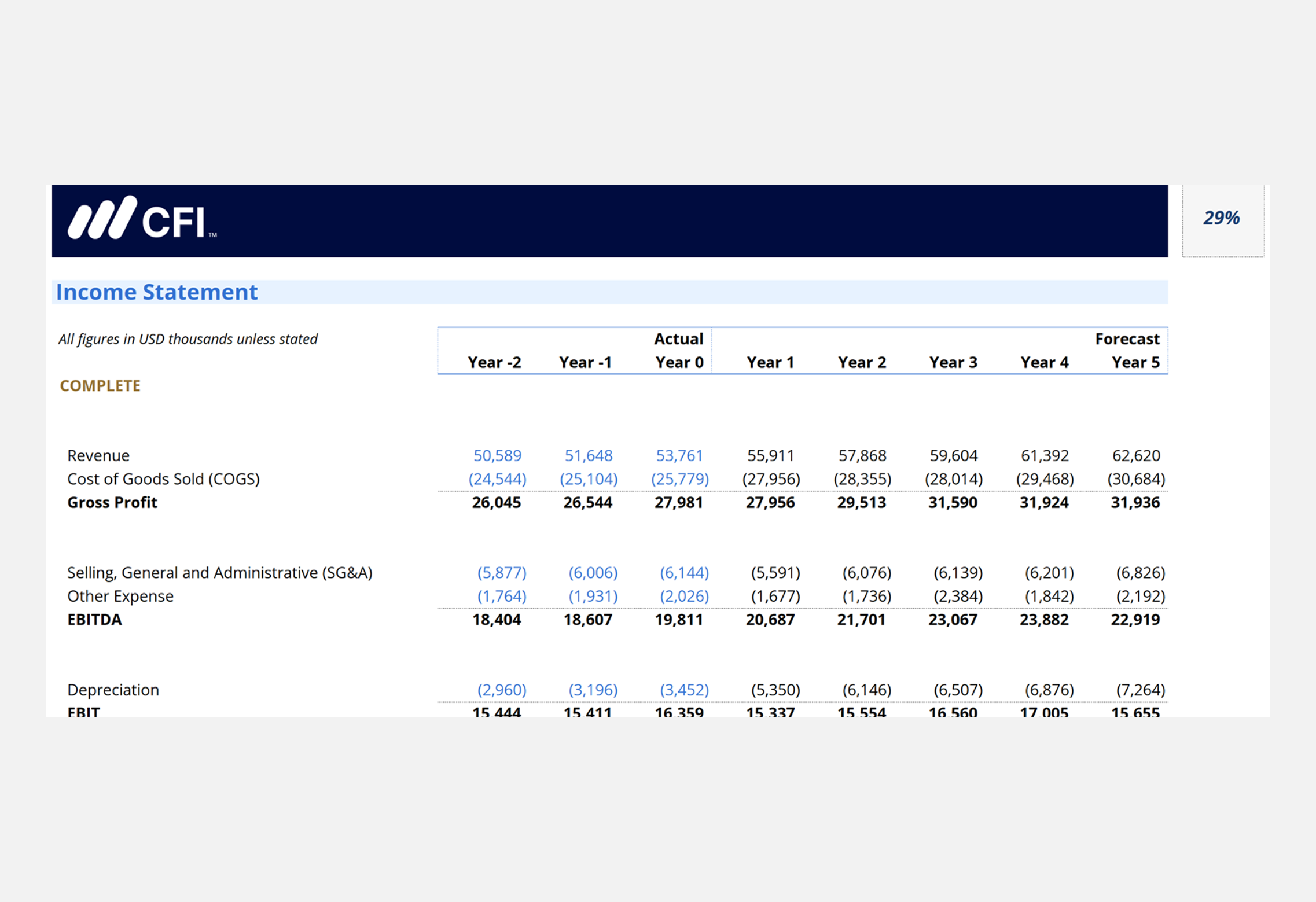Viewport: 1316px width, 902px height.
Task: Click the Forecast column group header
Action: [1126, 338]
